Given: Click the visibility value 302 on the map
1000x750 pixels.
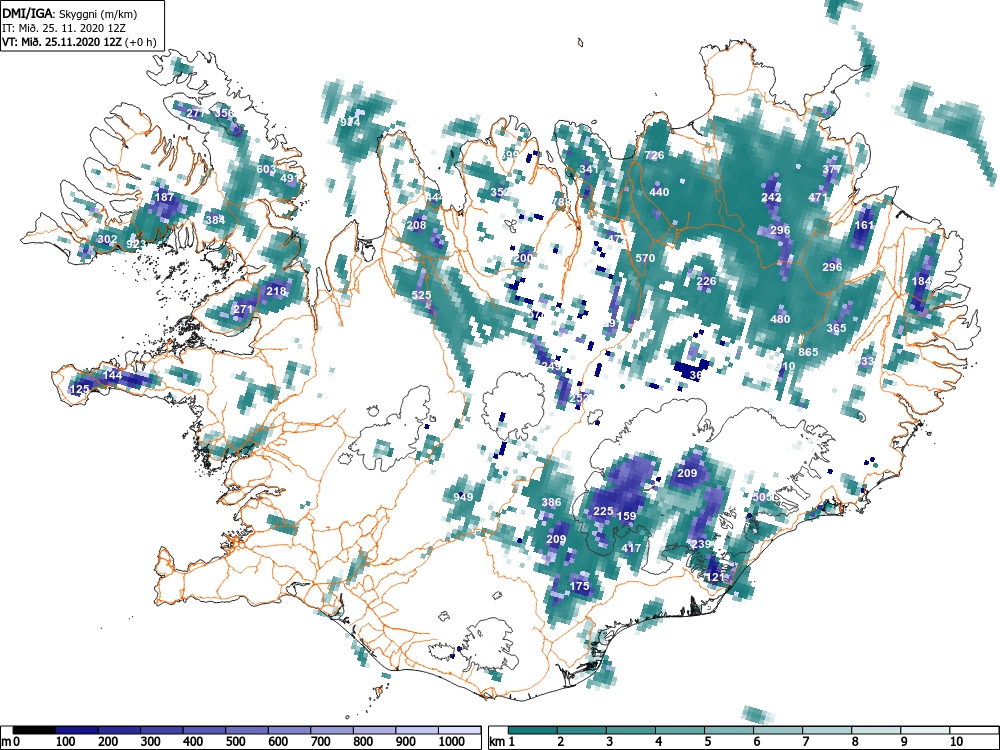Looking at the screenshot, I should [x=107, y=240].
